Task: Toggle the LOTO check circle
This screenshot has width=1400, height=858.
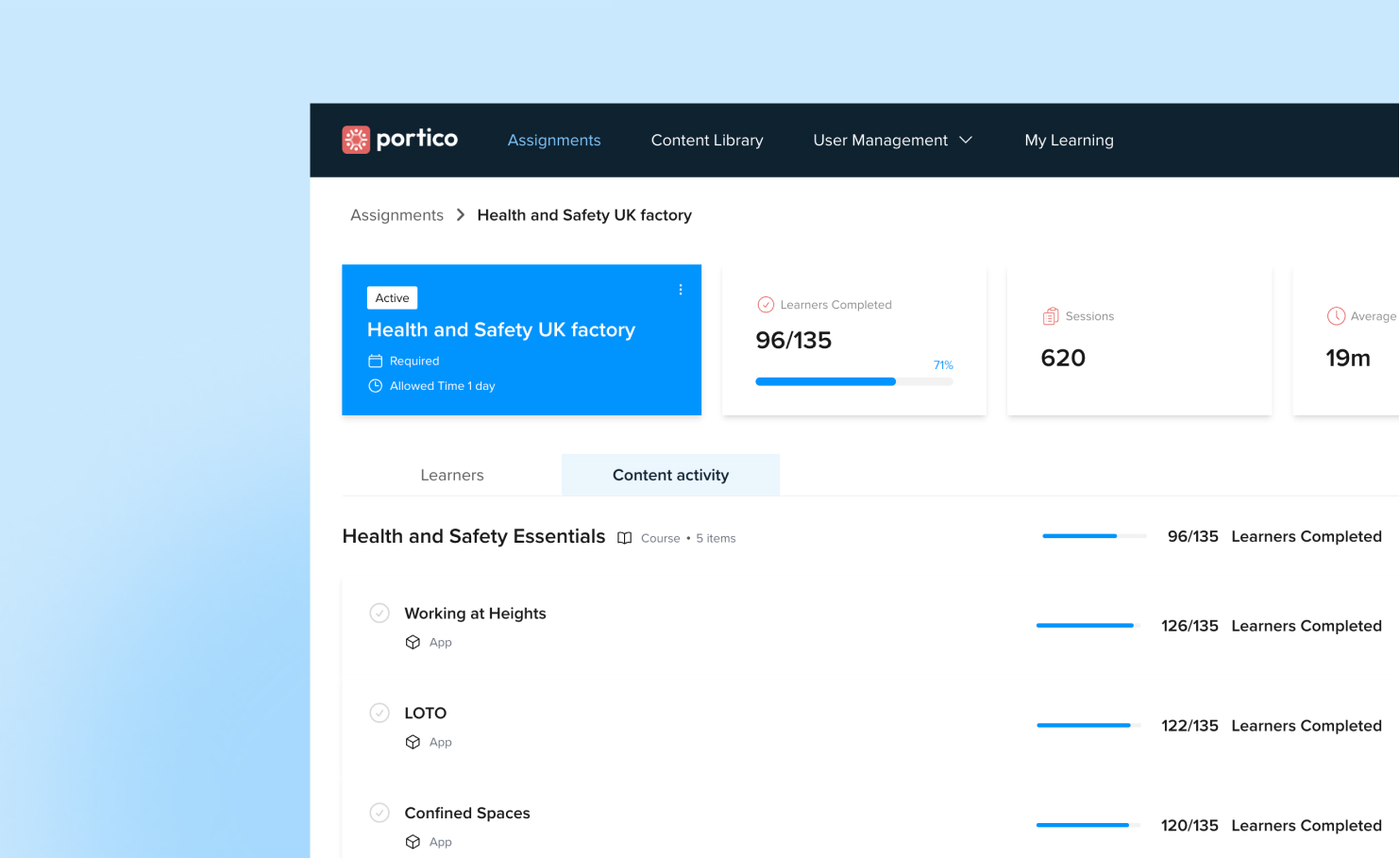Action: coord(380,713)
